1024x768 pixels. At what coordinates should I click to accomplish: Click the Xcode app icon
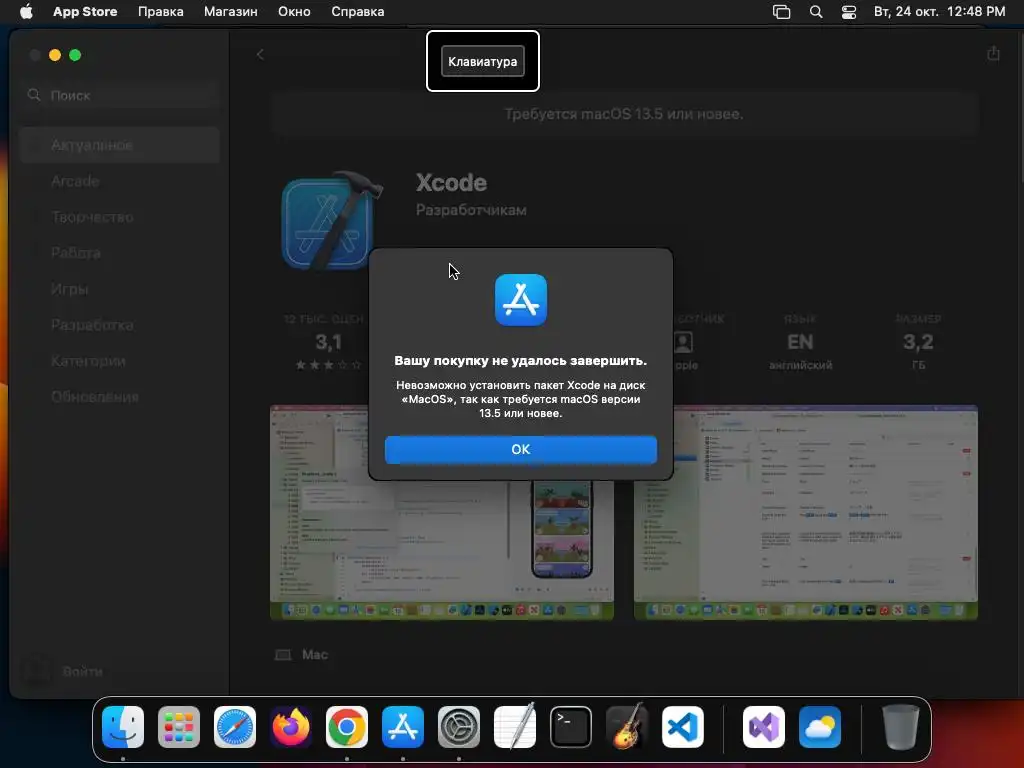(x=331, y=221)
